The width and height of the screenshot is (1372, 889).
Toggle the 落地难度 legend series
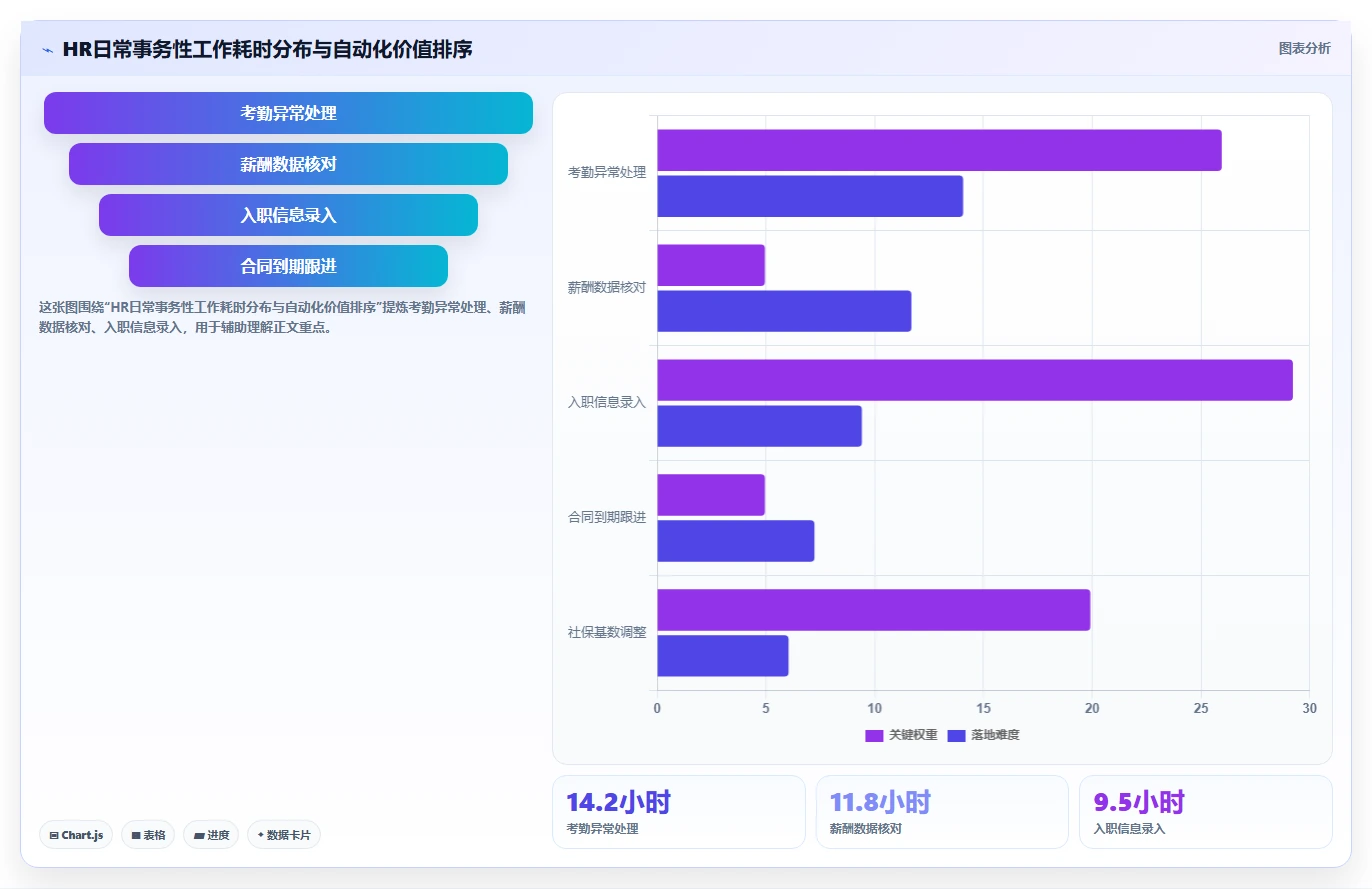pos(983,735)
